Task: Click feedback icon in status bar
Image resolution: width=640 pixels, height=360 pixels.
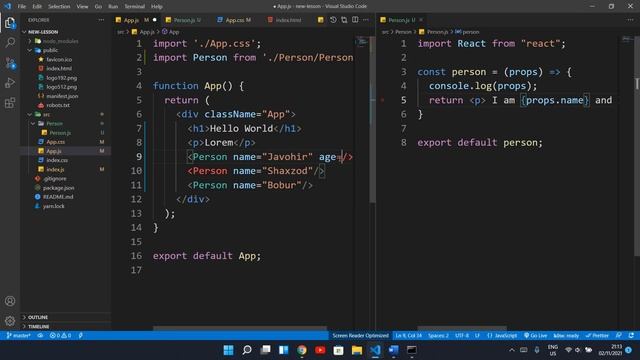Action: [x=619, y=336]
